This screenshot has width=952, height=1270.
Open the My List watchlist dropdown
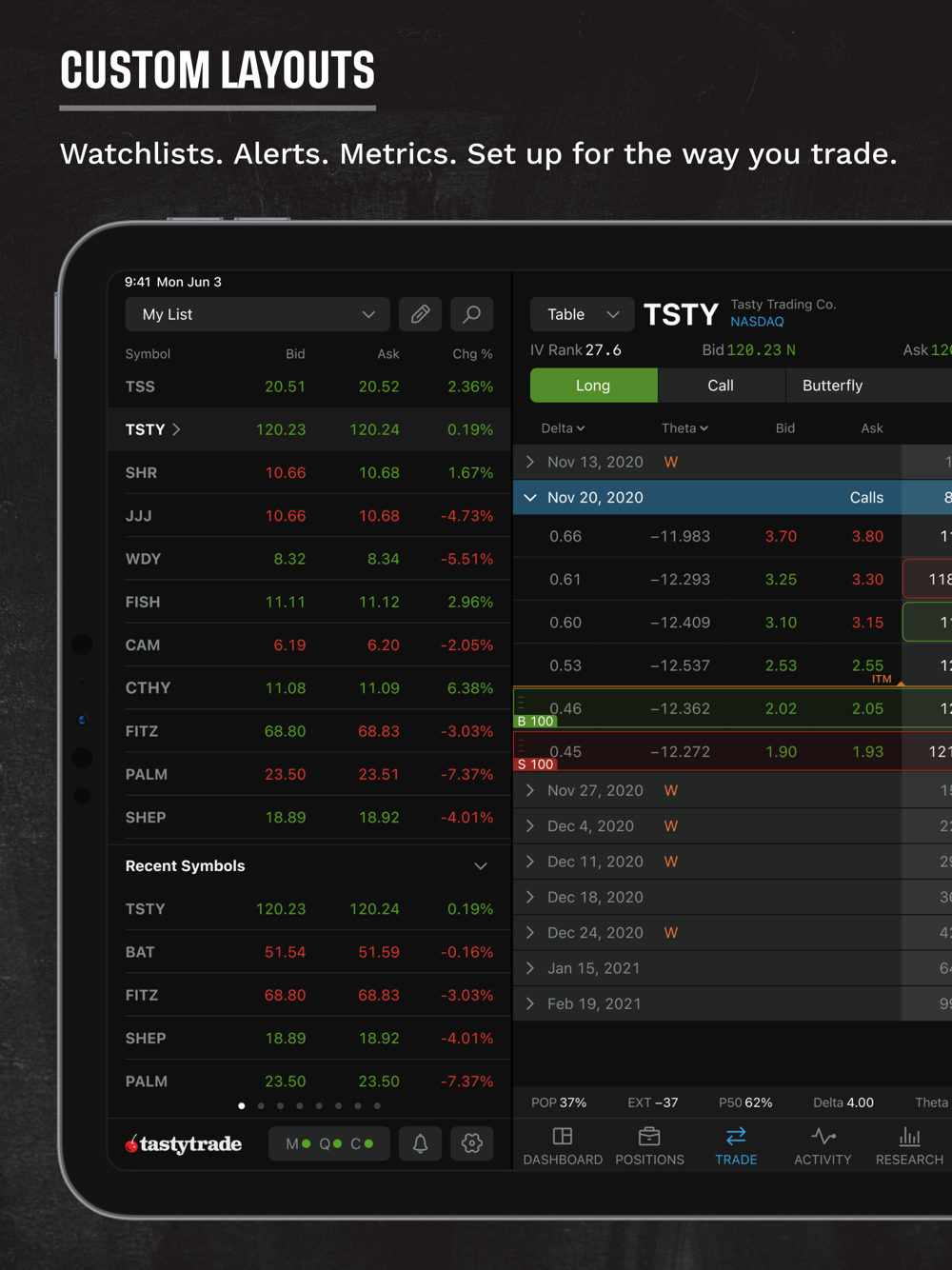(257, 314)
